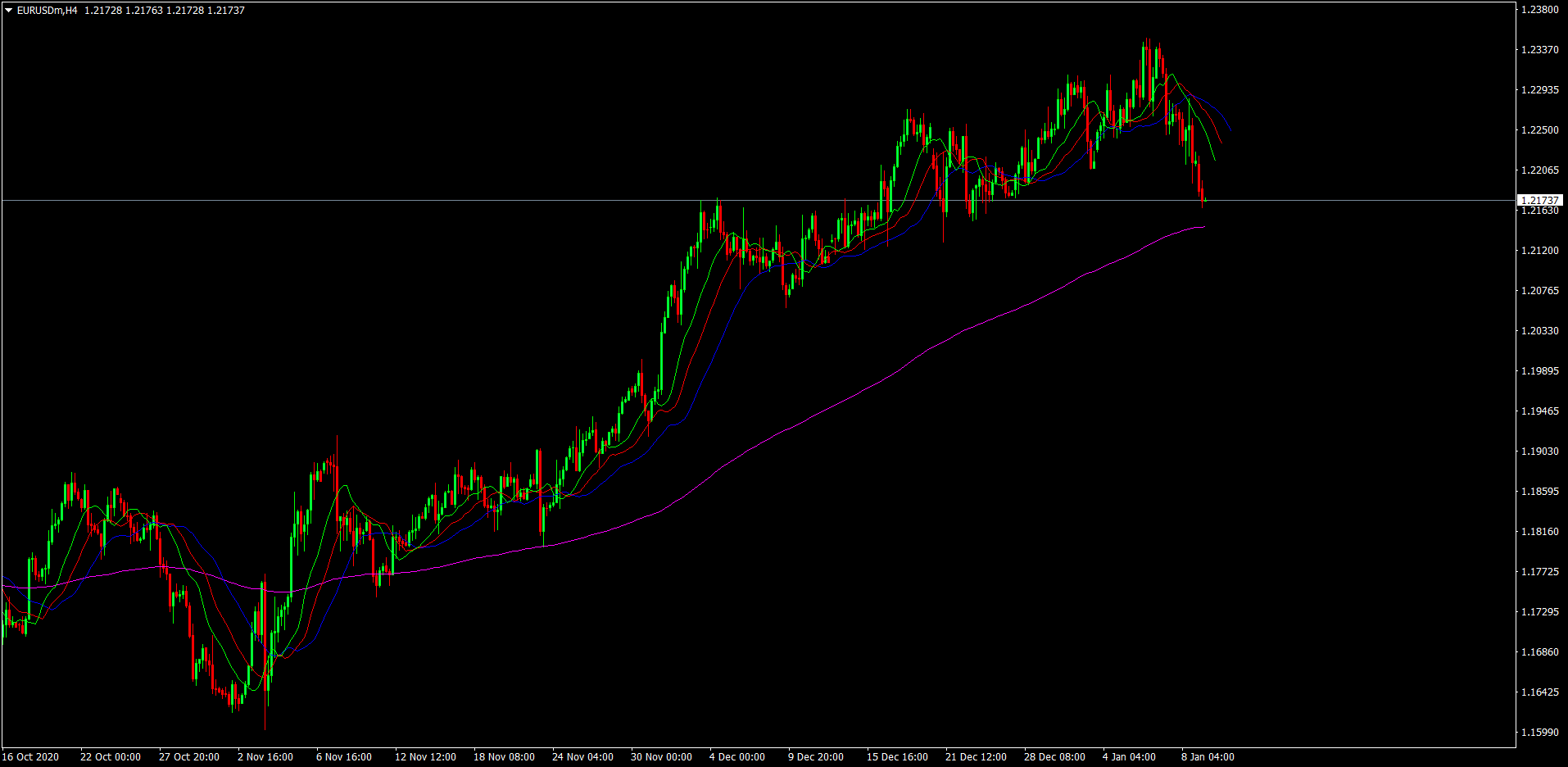Click the 1.15990 bottom price label
The height and width of the screenshot is (767, 1568).
[x=1539, y=733]
